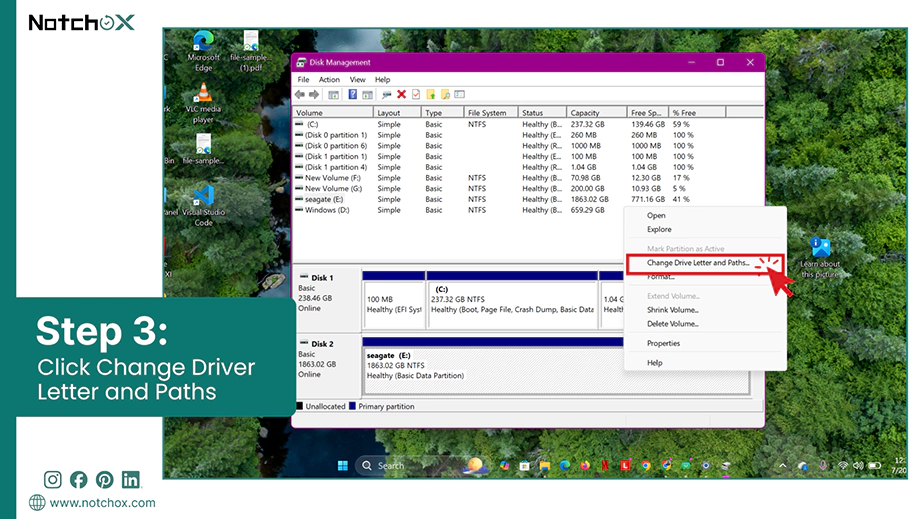Open File Explorer from the taskbar
Viewport: 922px width, 519px height.
pos(544,466)
